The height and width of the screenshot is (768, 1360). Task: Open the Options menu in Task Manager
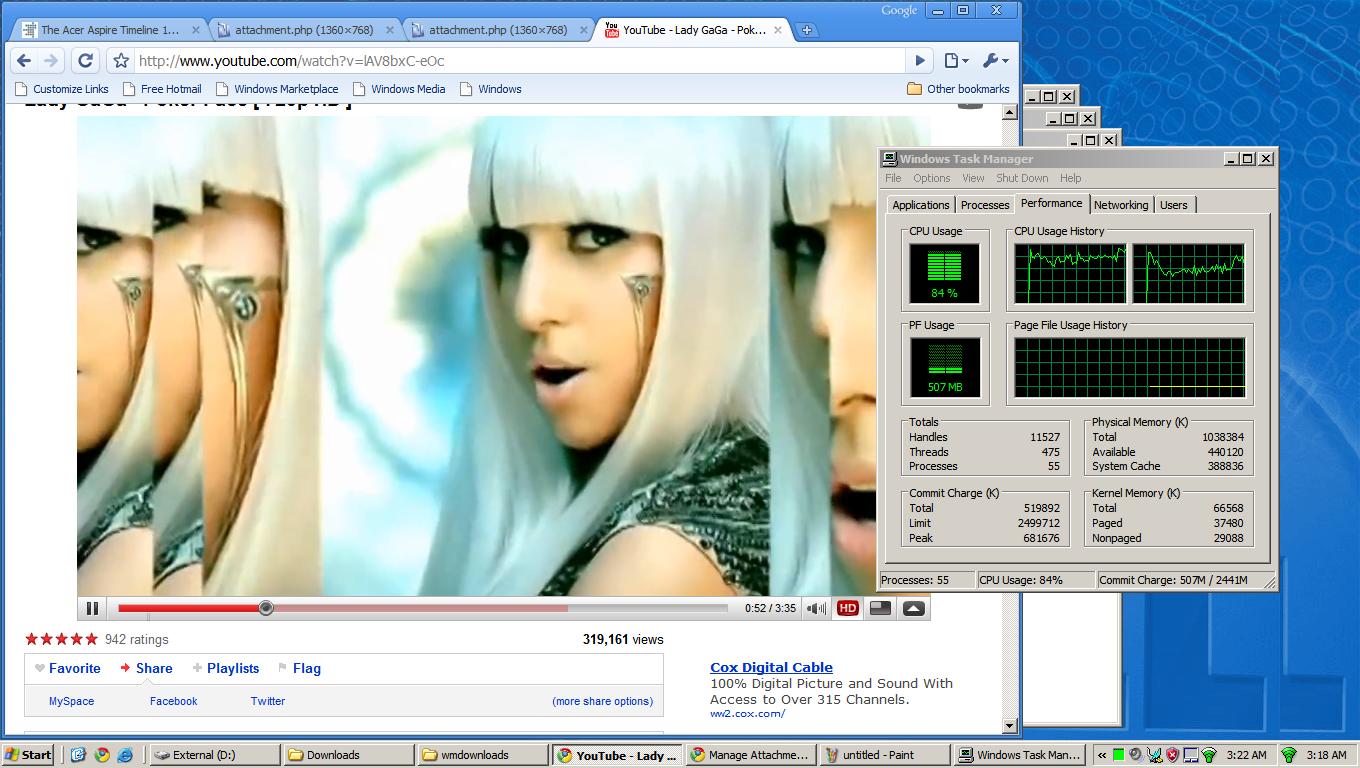click(931, 178)
